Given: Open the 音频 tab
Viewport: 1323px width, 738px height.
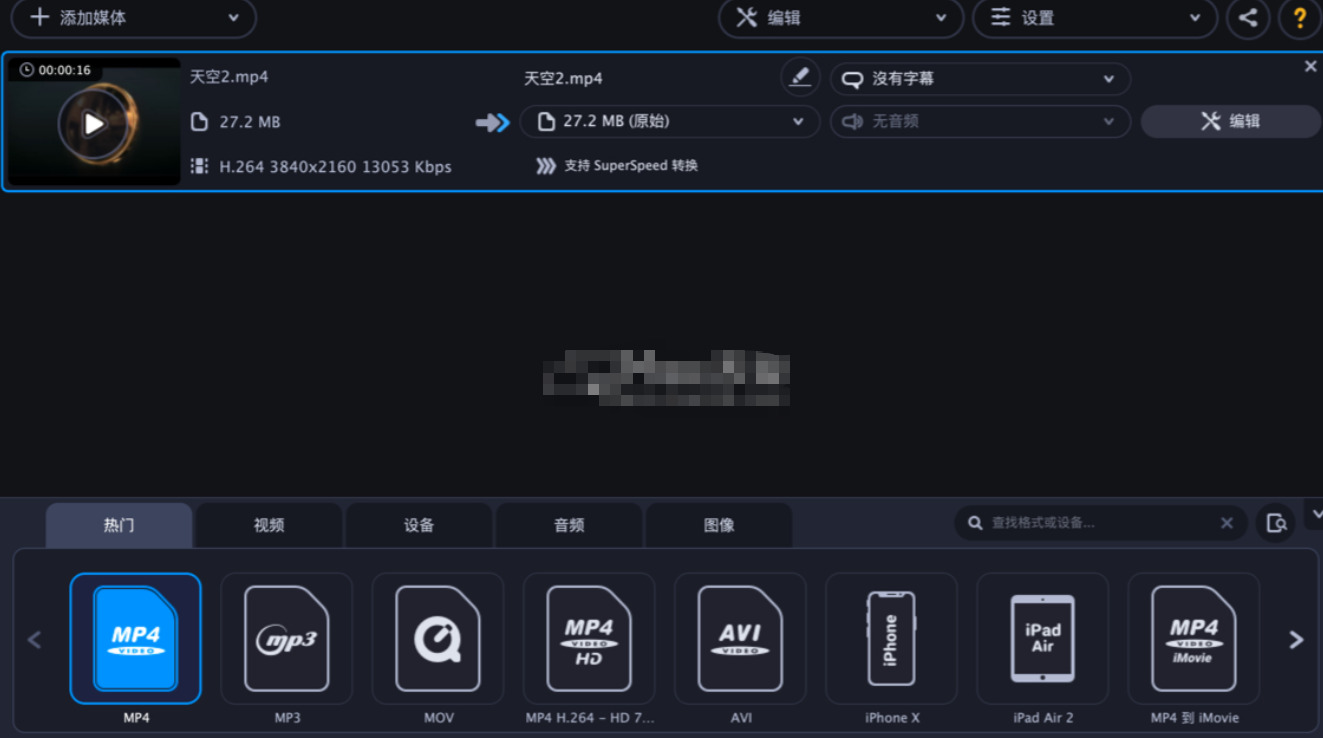Looking at the screenshot, I should click(x=569, y=525).
